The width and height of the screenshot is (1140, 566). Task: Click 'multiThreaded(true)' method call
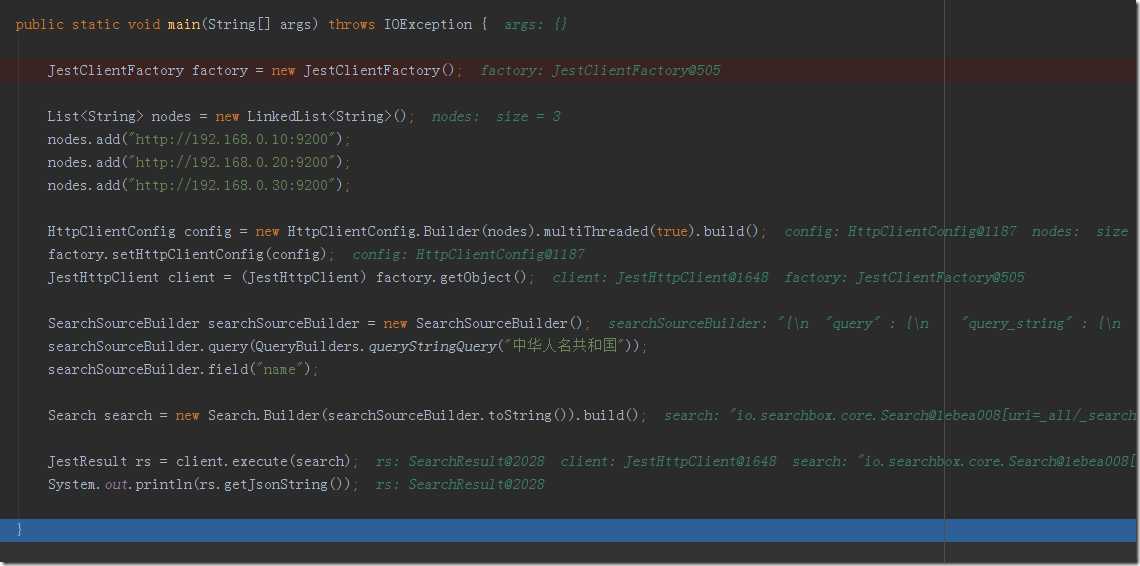click(x=619, y=231)
